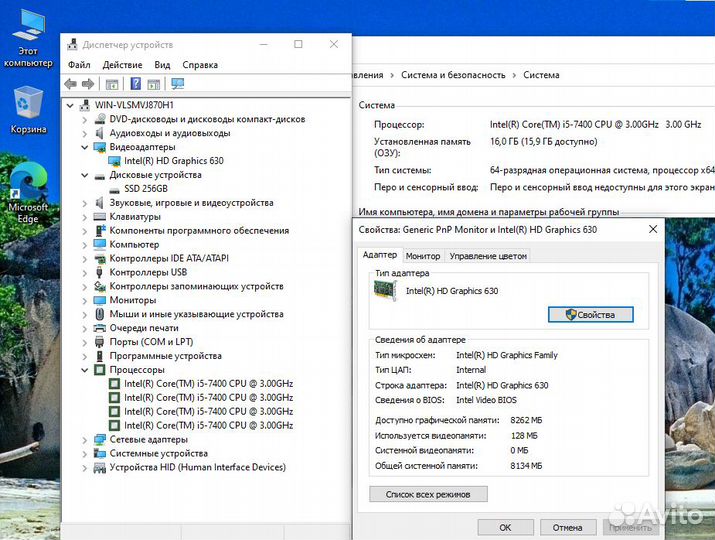Screen dimensions: 715x540
Task: Click the DVD-дисководы category icon
Action: pyautogui.click(x=100, y=119)
